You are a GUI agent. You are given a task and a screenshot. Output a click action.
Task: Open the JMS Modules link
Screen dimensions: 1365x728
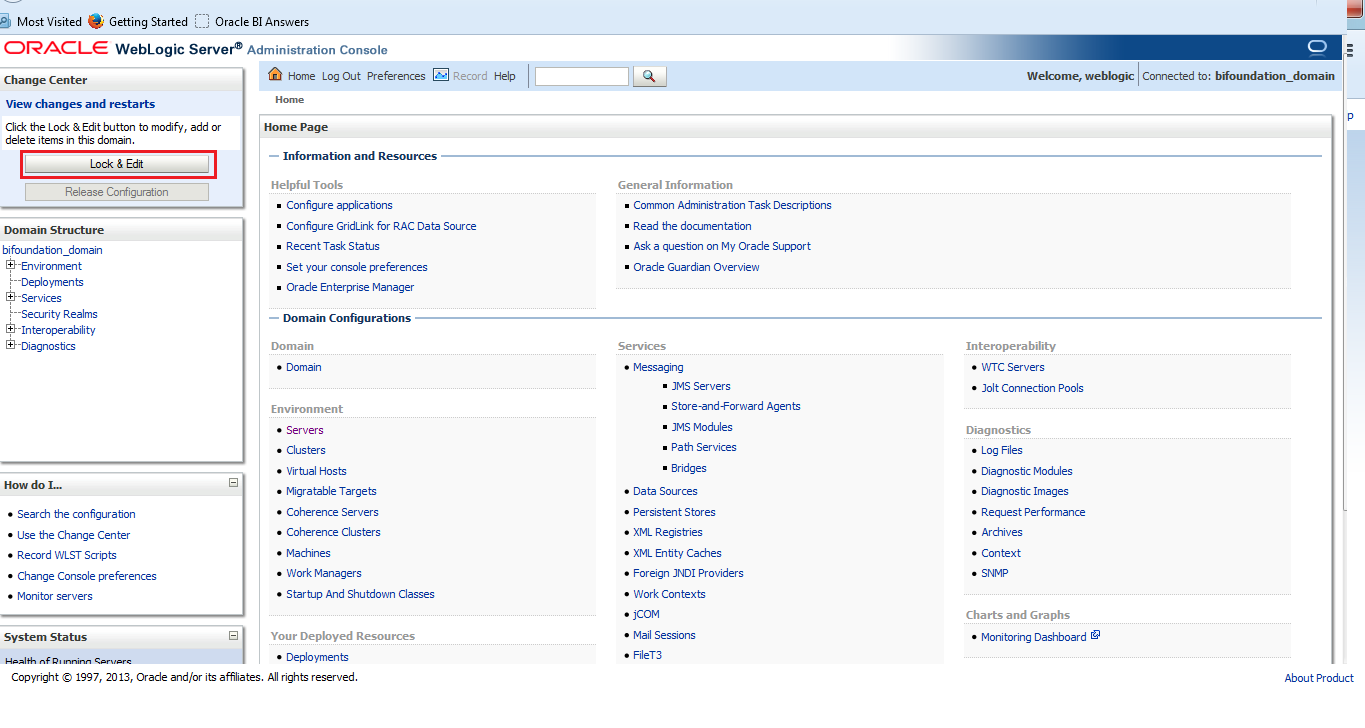pyautogui.click(x=702, y=427)
